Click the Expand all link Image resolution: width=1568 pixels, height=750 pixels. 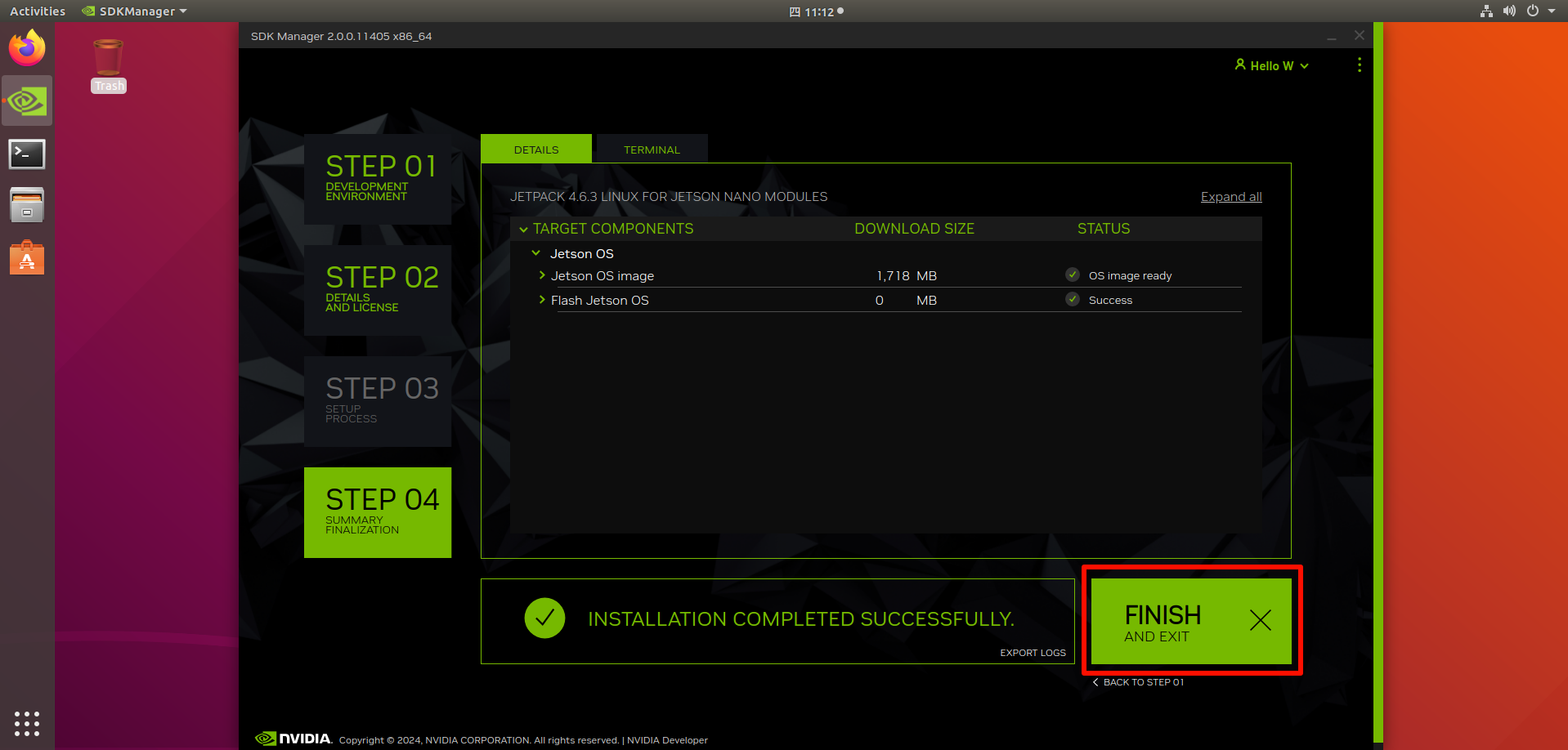click(x=1230, y=197)
